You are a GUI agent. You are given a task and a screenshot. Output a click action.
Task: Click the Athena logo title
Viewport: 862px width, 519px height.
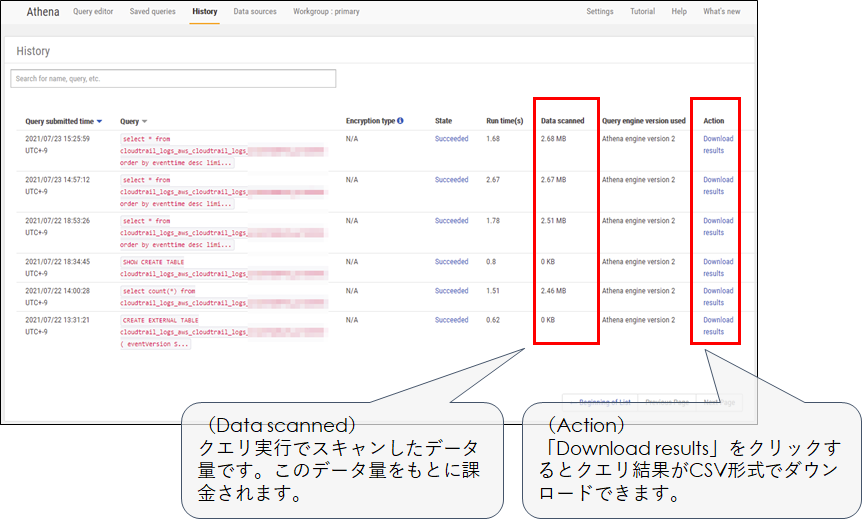(43, 12)
